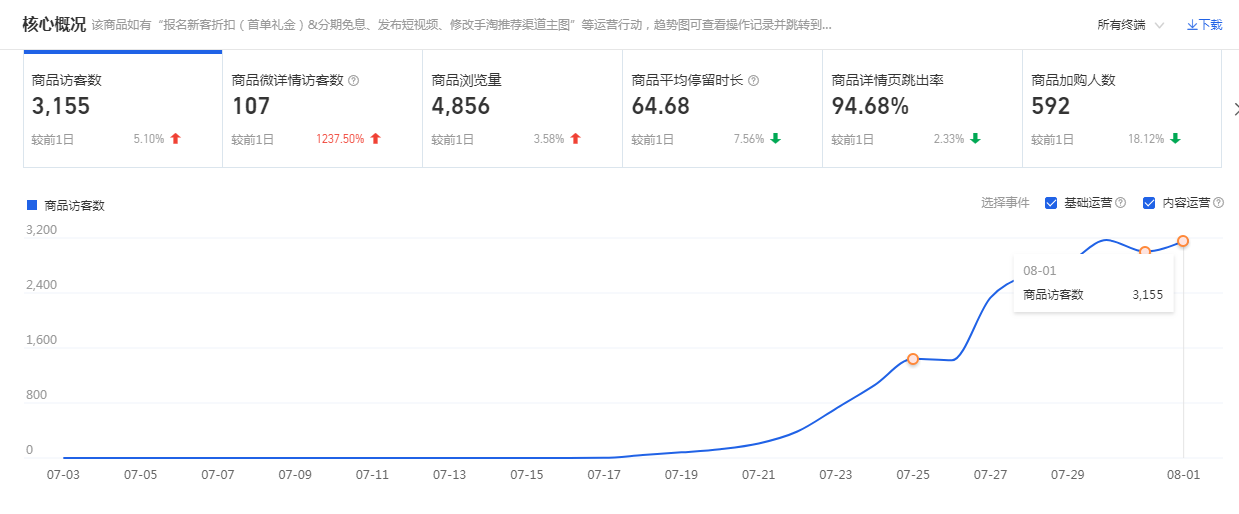Click the event marker at 08-01
This screenshot has height=514, width=1239.
[1183, 241]
